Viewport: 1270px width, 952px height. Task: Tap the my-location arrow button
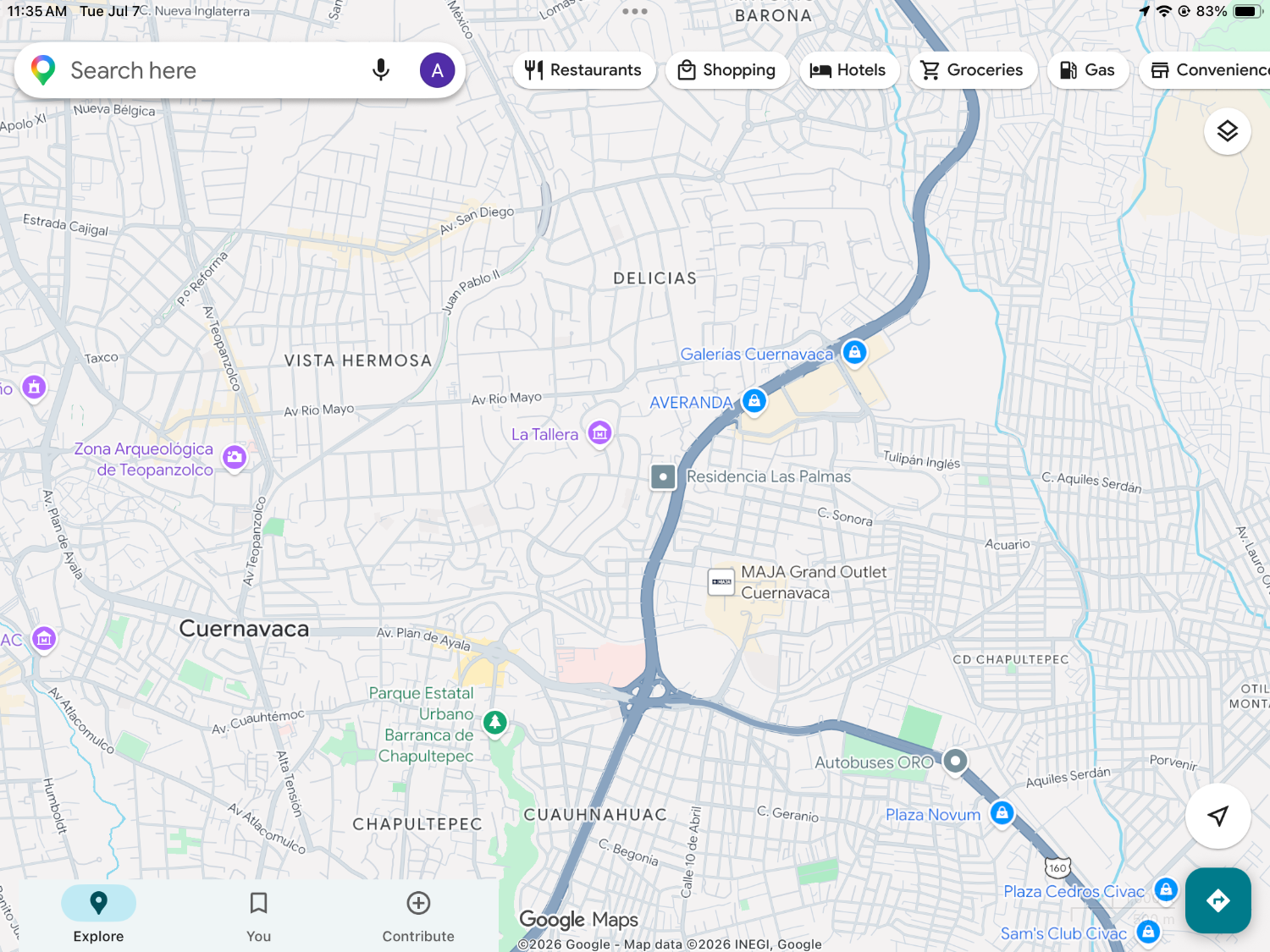(x=1218, y=816)
